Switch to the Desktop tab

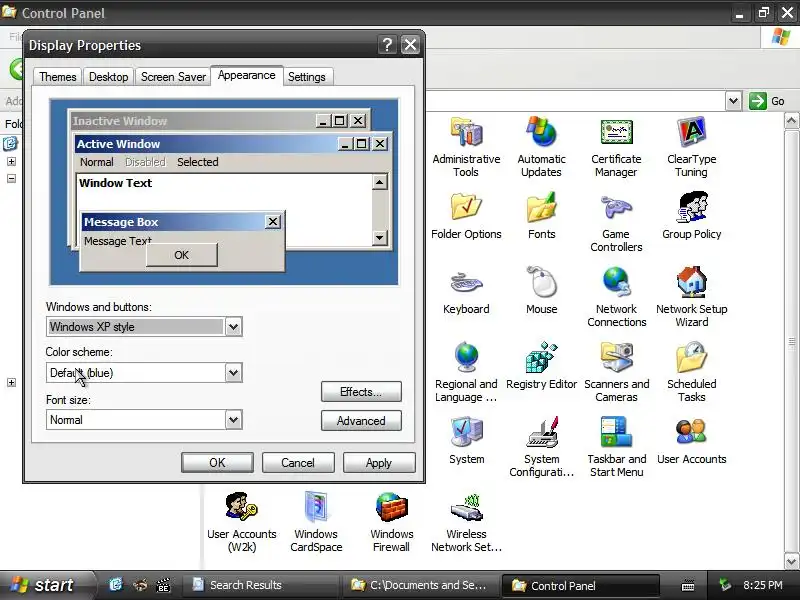tap(108, 77)
